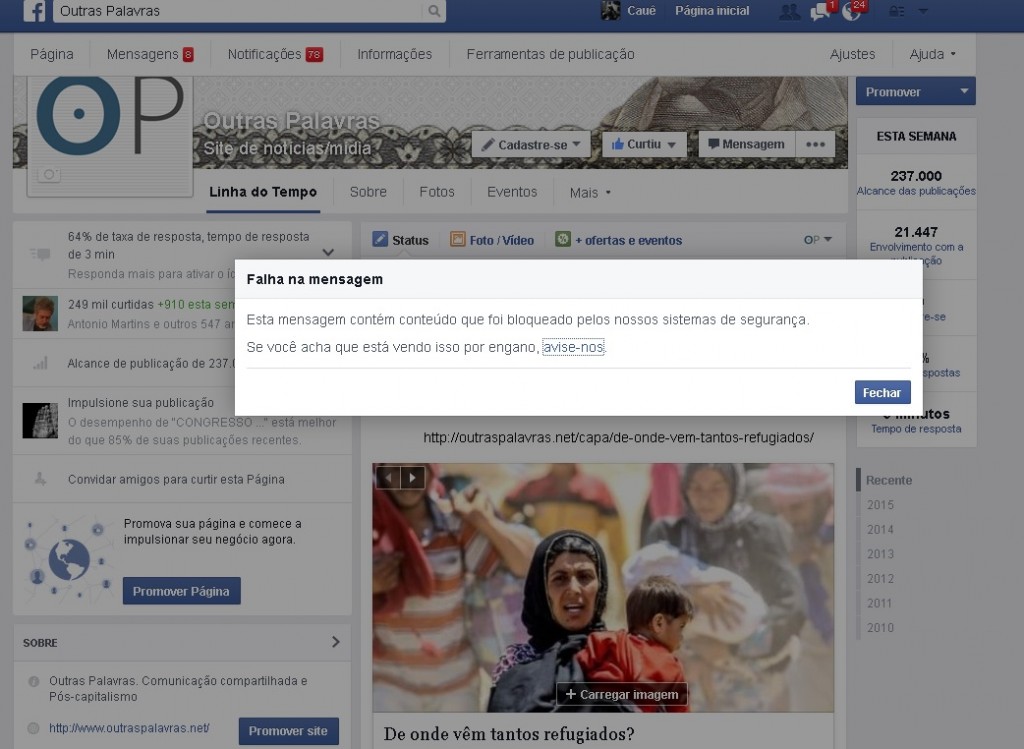Click Tempo de resposta link
This screenshot has width=1024, height=749.
[x=916, y=428]
